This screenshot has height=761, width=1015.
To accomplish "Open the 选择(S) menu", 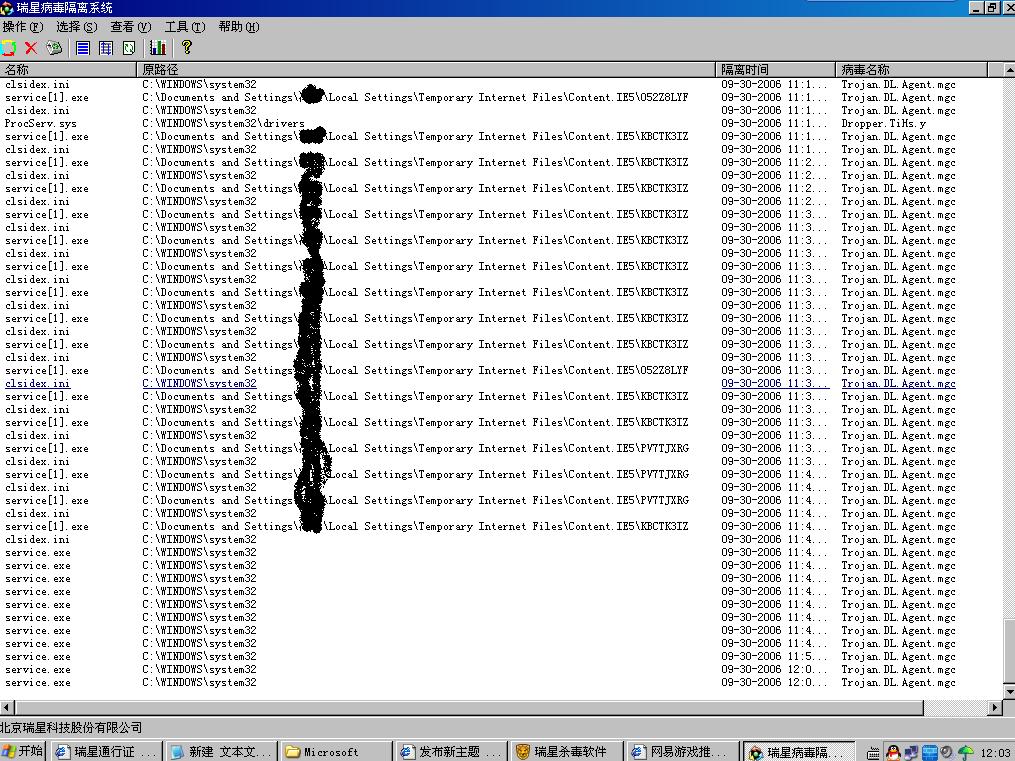I will coord(76,27).
